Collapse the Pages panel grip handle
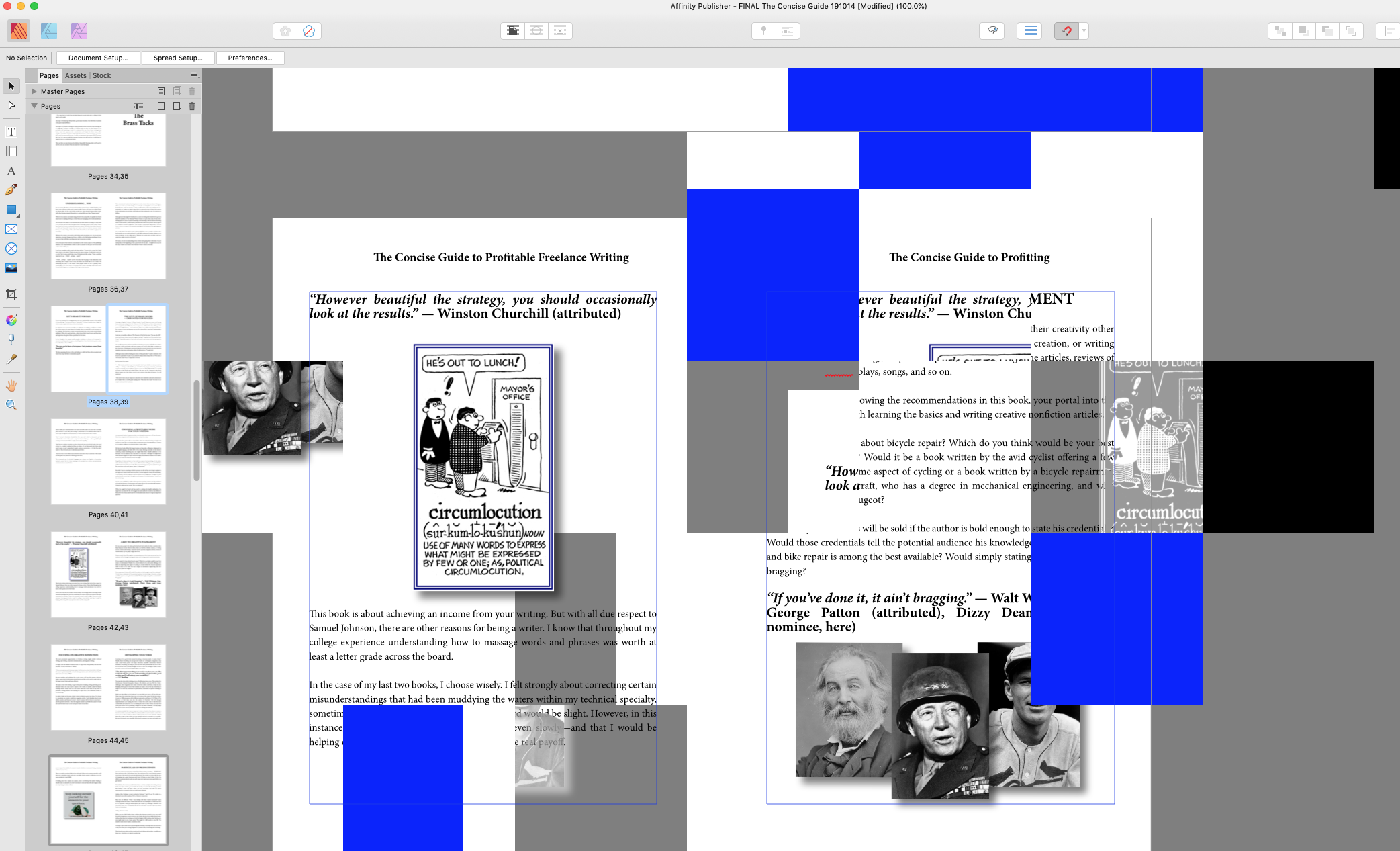Viewport: 1400px width, 851px height. point(30,75)
